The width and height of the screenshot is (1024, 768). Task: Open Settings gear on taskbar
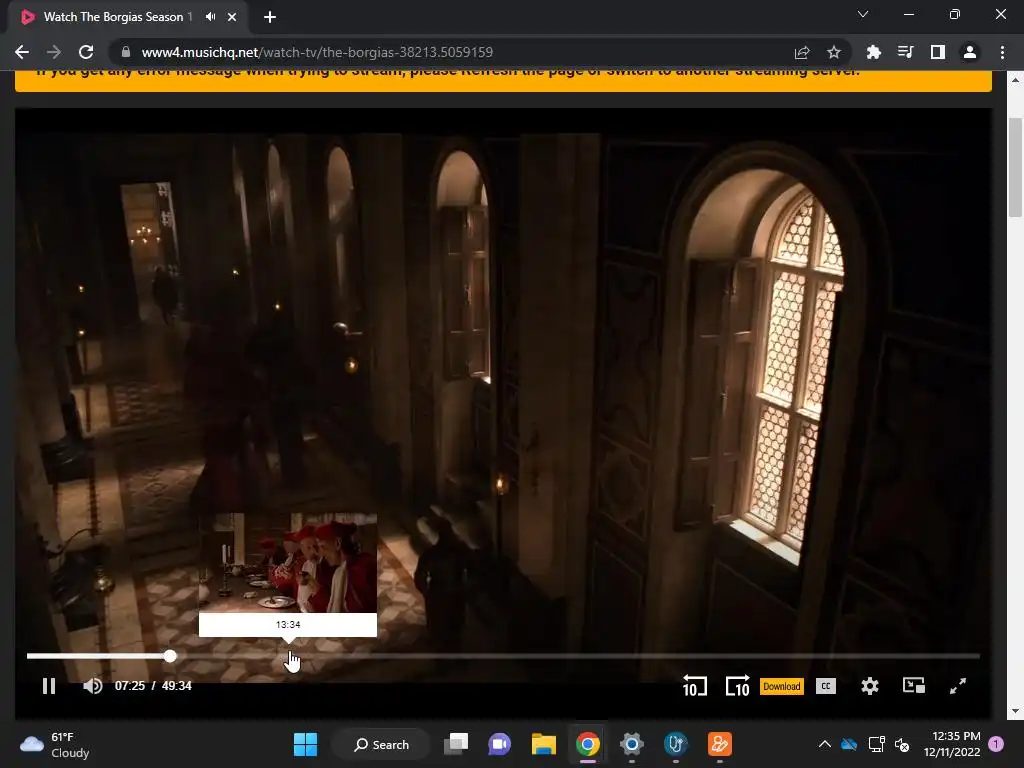(x=632, y=744)
